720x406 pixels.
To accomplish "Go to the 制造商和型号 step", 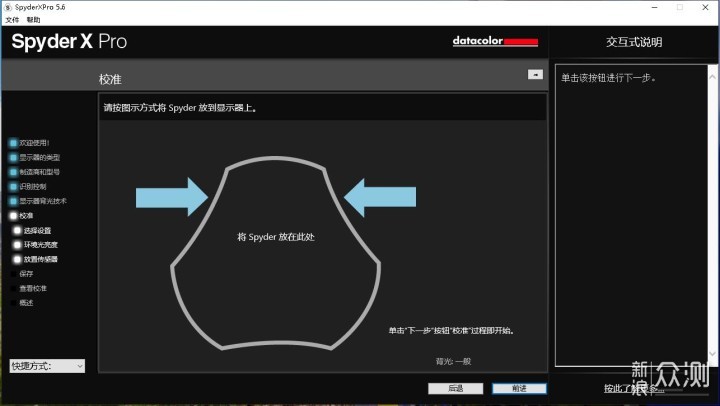I will point(35,172).
